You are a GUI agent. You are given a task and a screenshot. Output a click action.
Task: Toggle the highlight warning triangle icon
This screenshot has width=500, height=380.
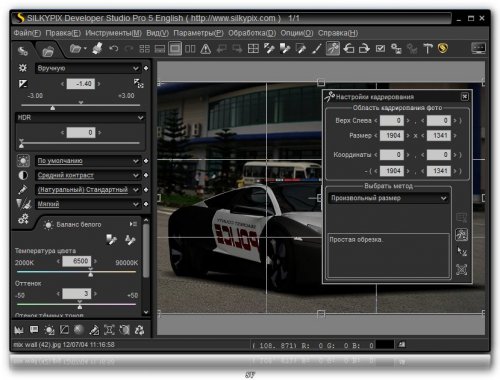point(206,49)
